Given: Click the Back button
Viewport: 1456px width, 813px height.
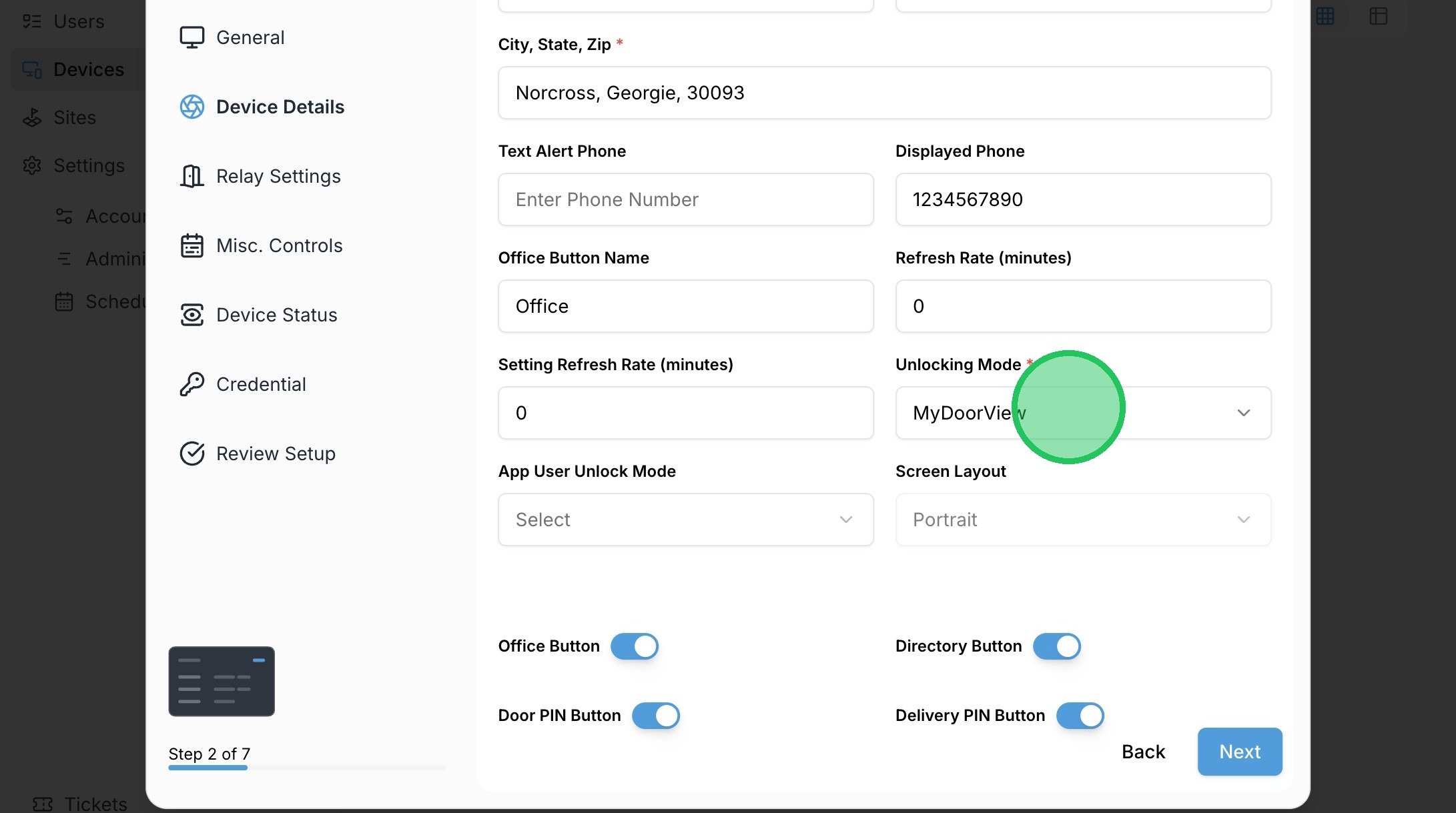Looking at the screenshot, I should tap(1143, 752).
